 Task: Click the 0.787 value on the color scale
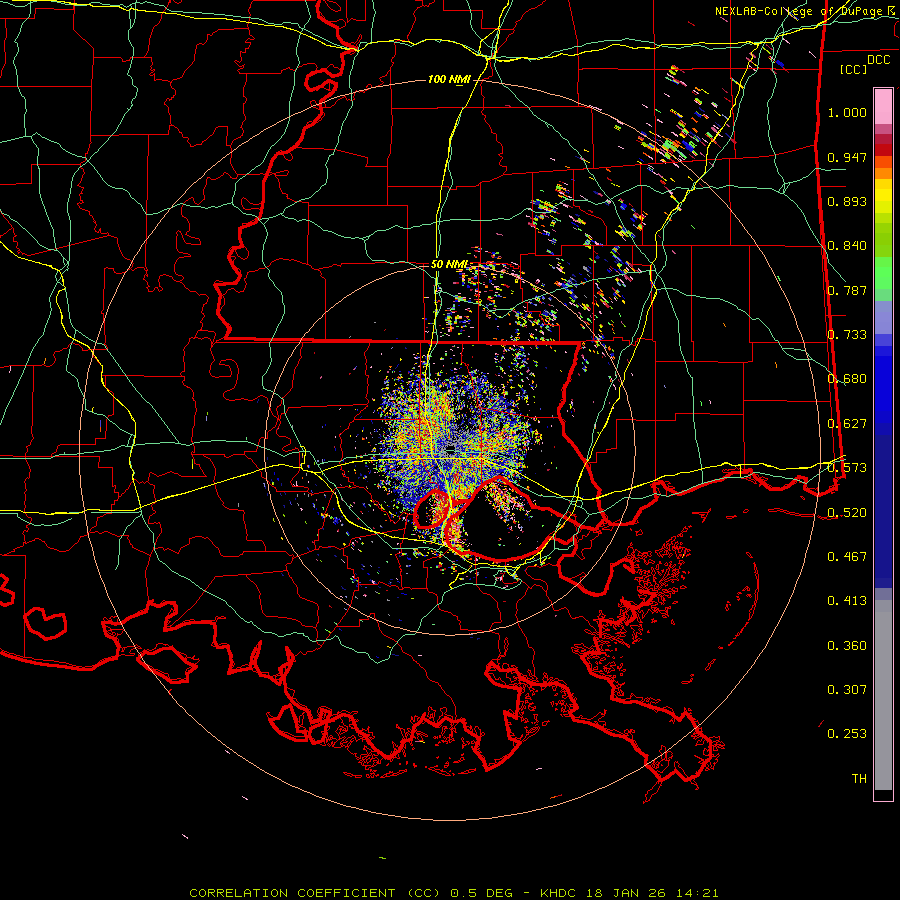click(x=847, y=290)
